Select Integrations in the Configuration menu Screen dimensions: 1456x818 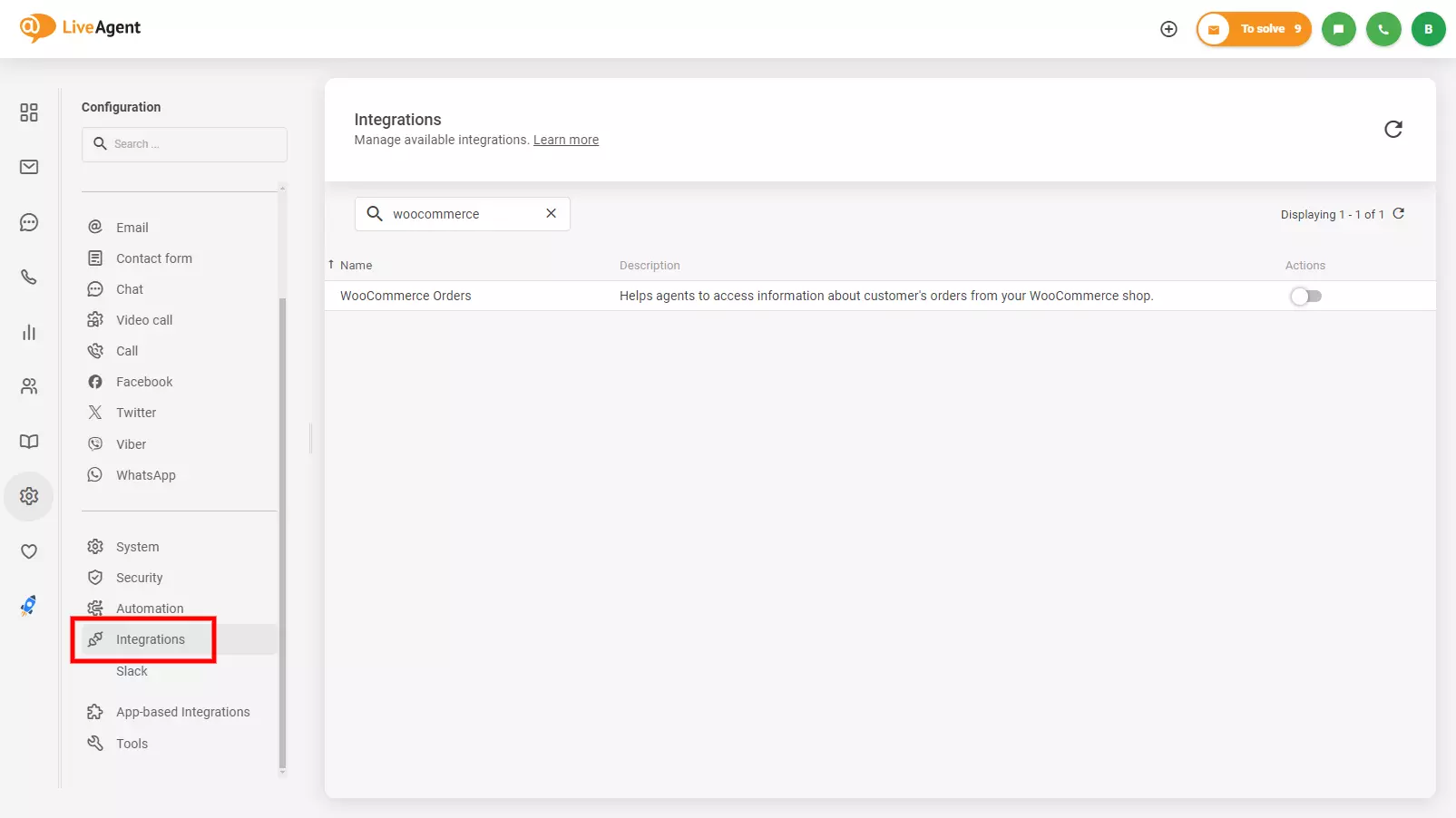tap(151, 638)
